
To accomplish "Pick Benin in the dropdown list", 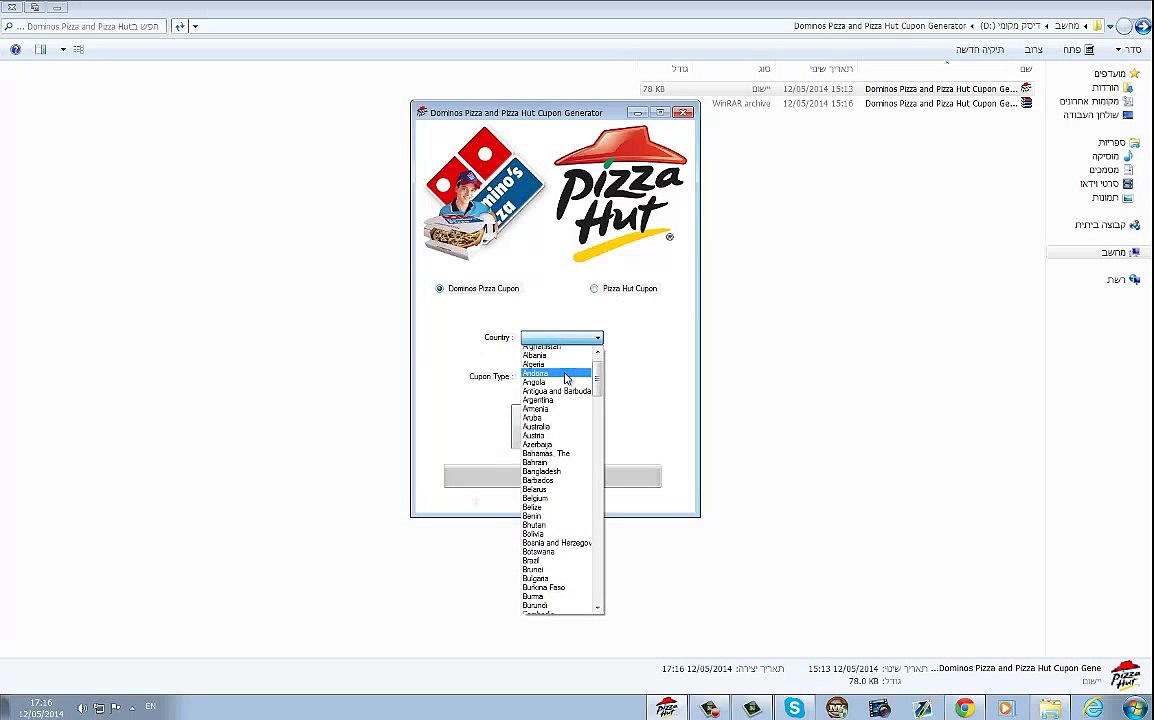I will point(556,516).
